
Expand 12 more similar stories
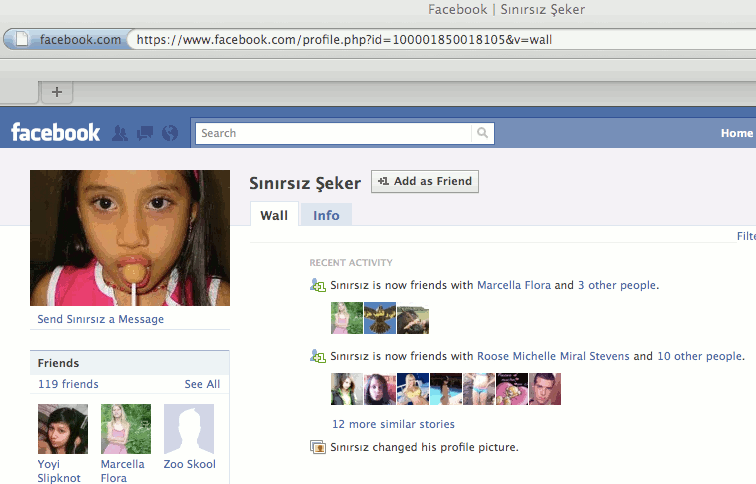click(x=393, y=424)
